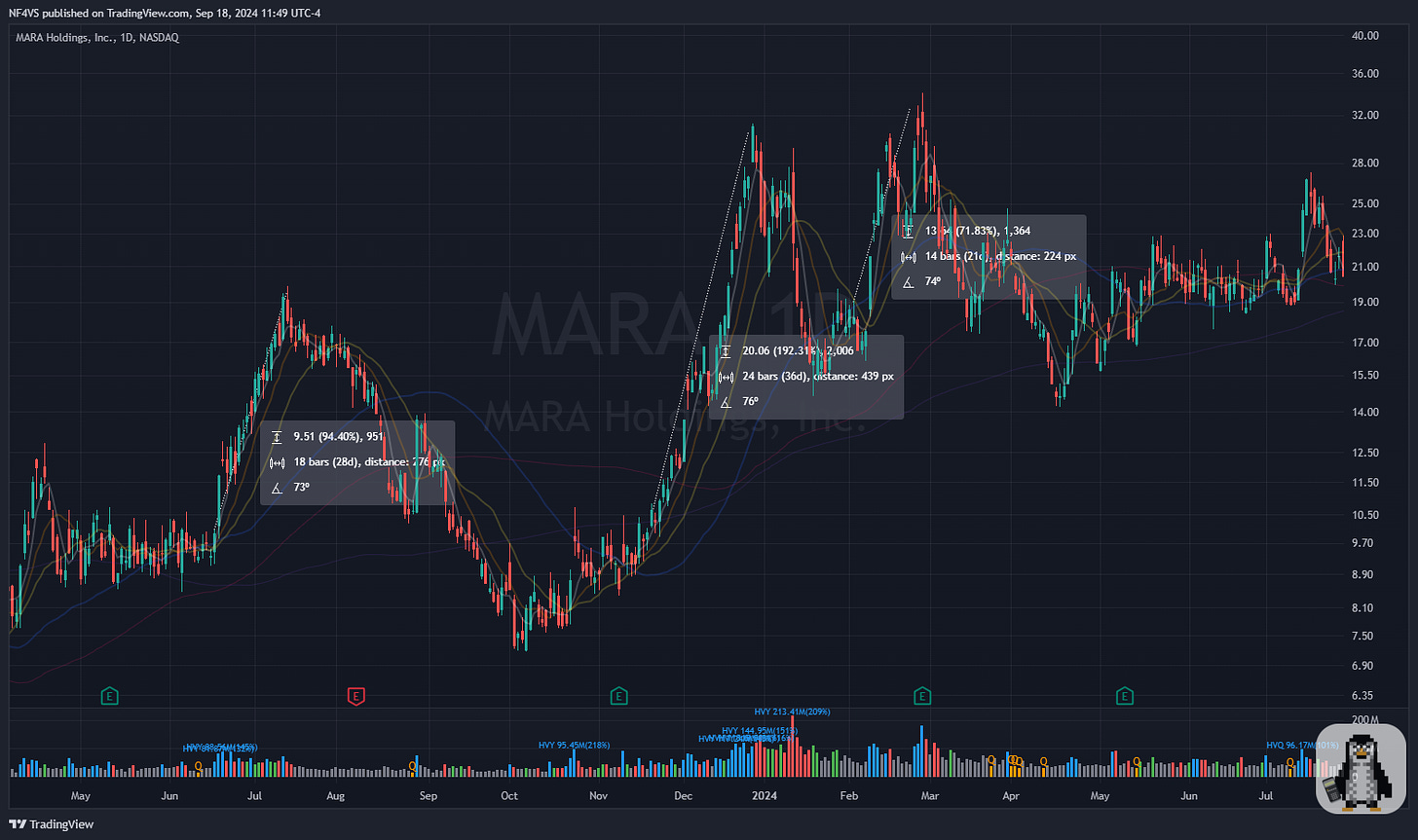Image resolution: width=1418 pixels, height=840 pixels.
Task: Click the HVY 95.45M(218%) volume label
Action: coord(575,746)
